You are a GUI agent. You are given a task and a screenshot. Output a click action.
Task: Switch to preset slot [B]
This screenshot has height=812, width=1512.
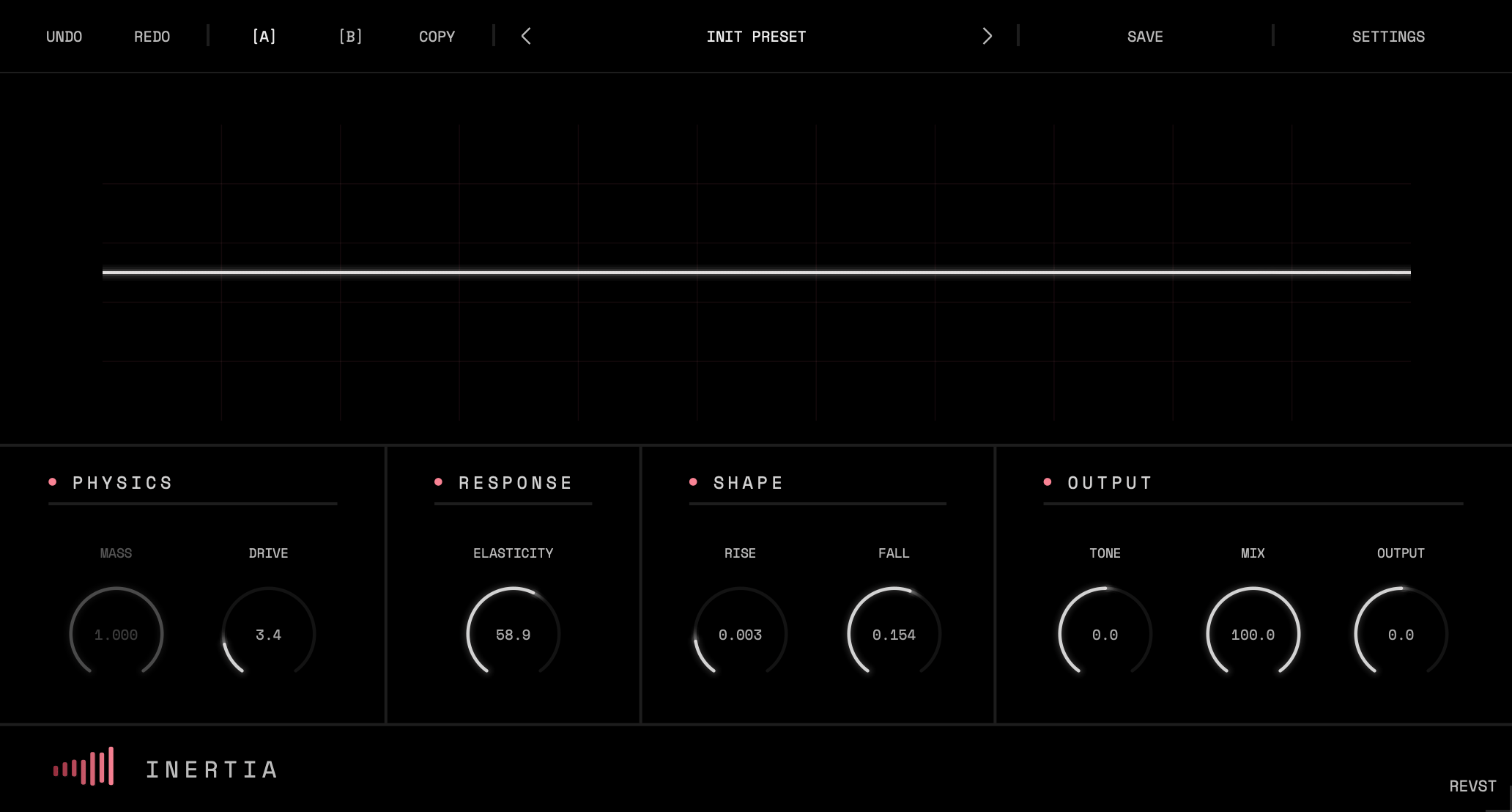coord(350,37)
